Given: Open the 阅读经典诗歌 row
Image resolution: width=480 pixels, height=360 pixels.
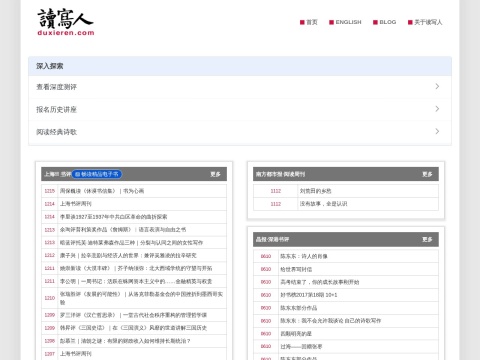Looking at the screenshot, I should (240, 132).
